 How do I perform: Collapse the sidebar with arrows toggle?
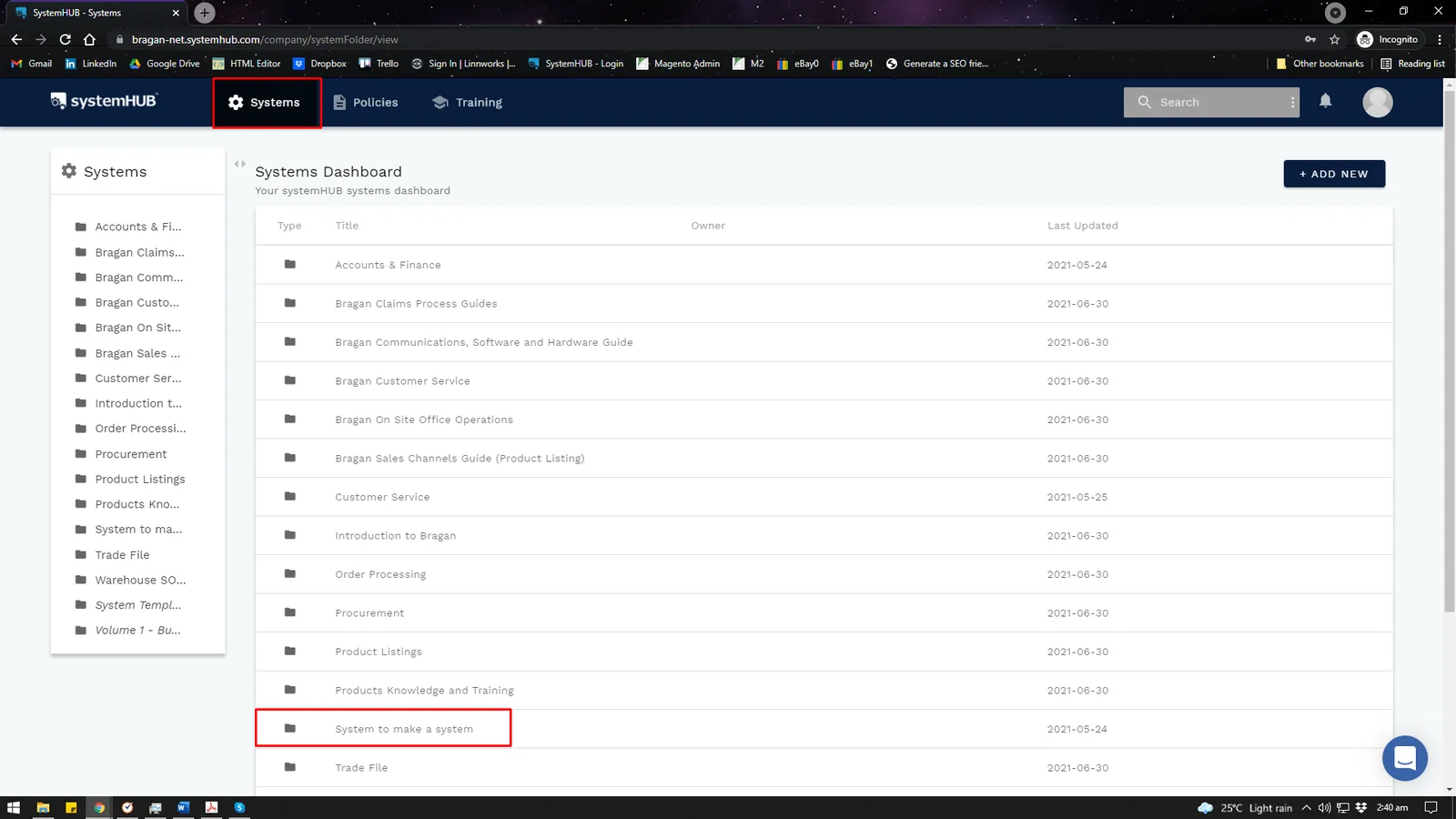pos(240,165)
